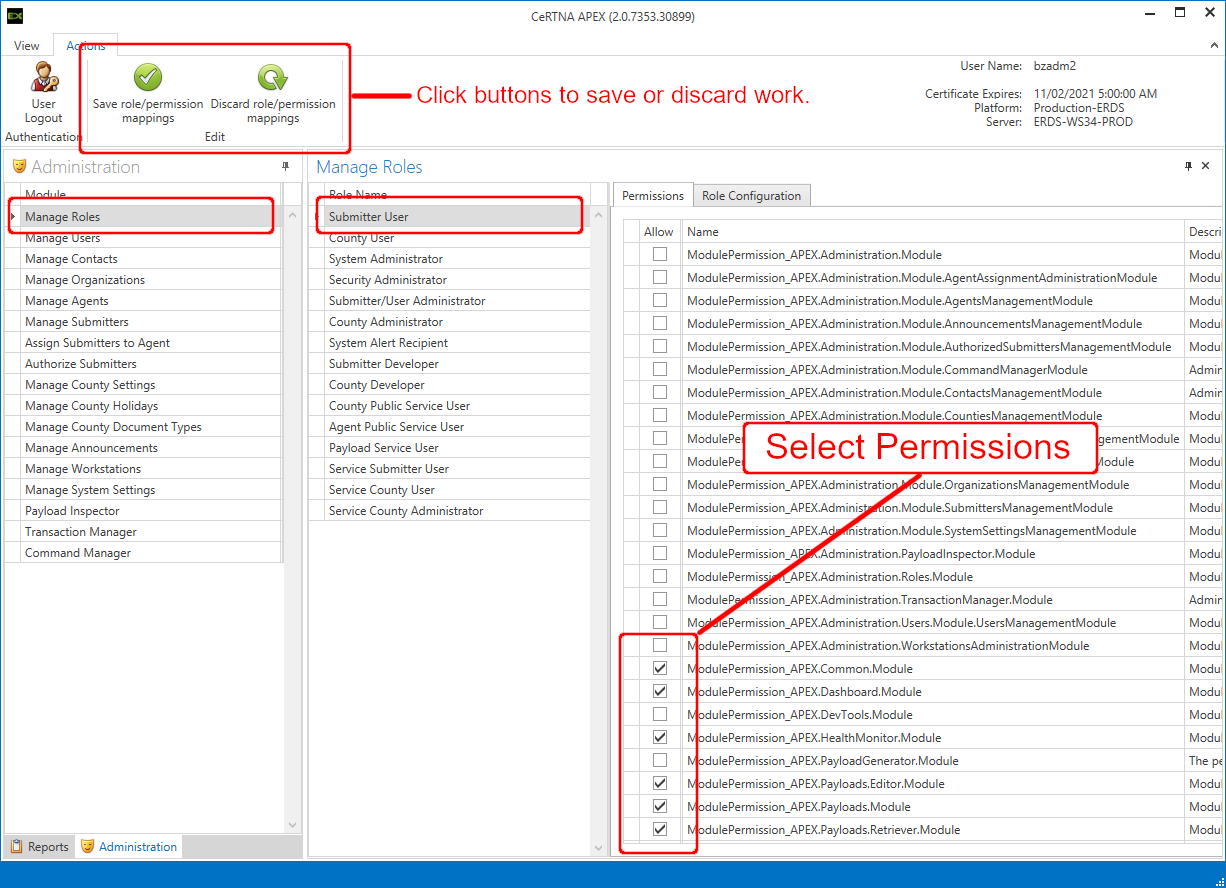The width and height of the screenshot is (1226, 888).
Task: Open the View ribbon tab
Action: [x=27, y=46]
